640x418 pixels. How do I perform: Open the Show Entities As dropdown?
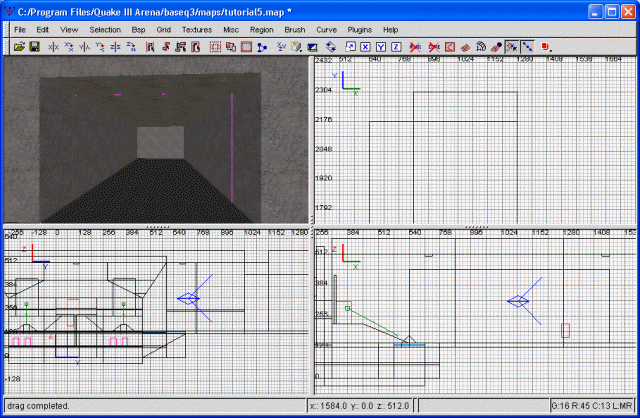(546, 47)
